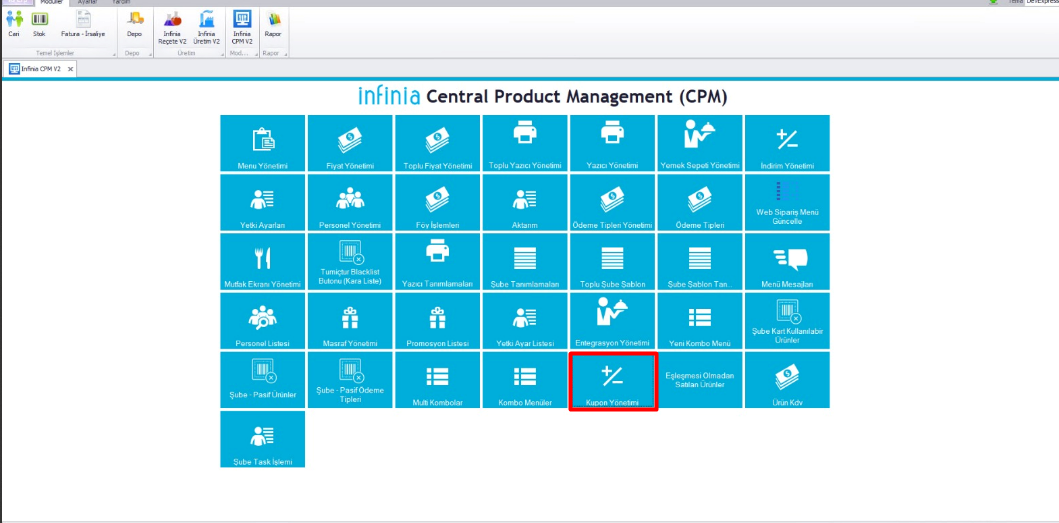Viewport: 1059px width, 523px height.
Task: Open the Entegrasyon Yönetimi tile
Action: 612,321
